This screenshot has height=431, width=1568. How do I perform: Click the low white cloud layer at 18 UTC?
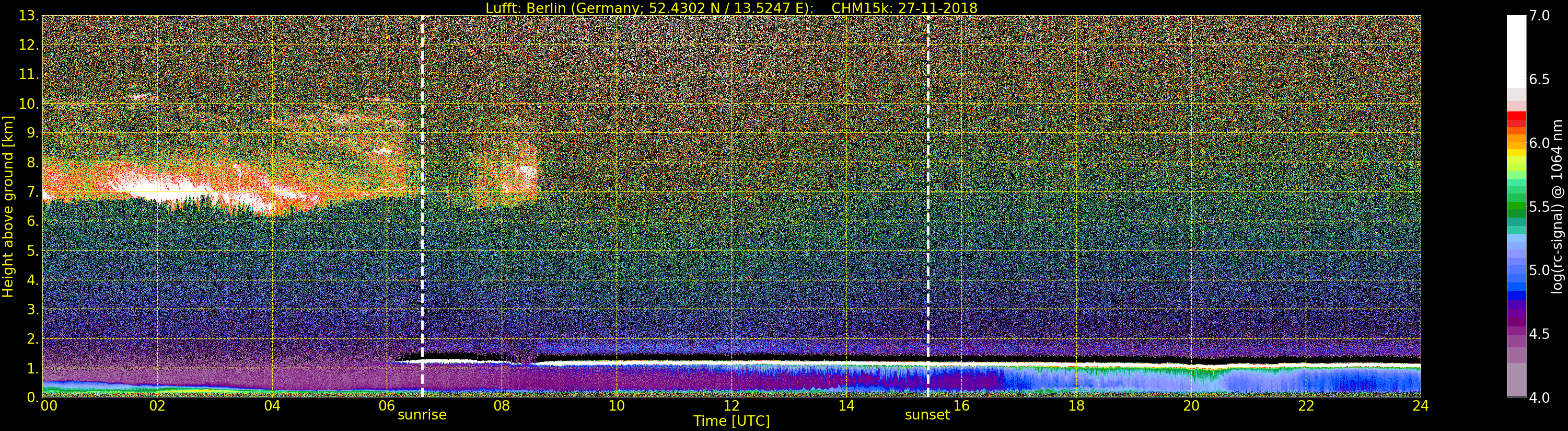[1076, 364]
